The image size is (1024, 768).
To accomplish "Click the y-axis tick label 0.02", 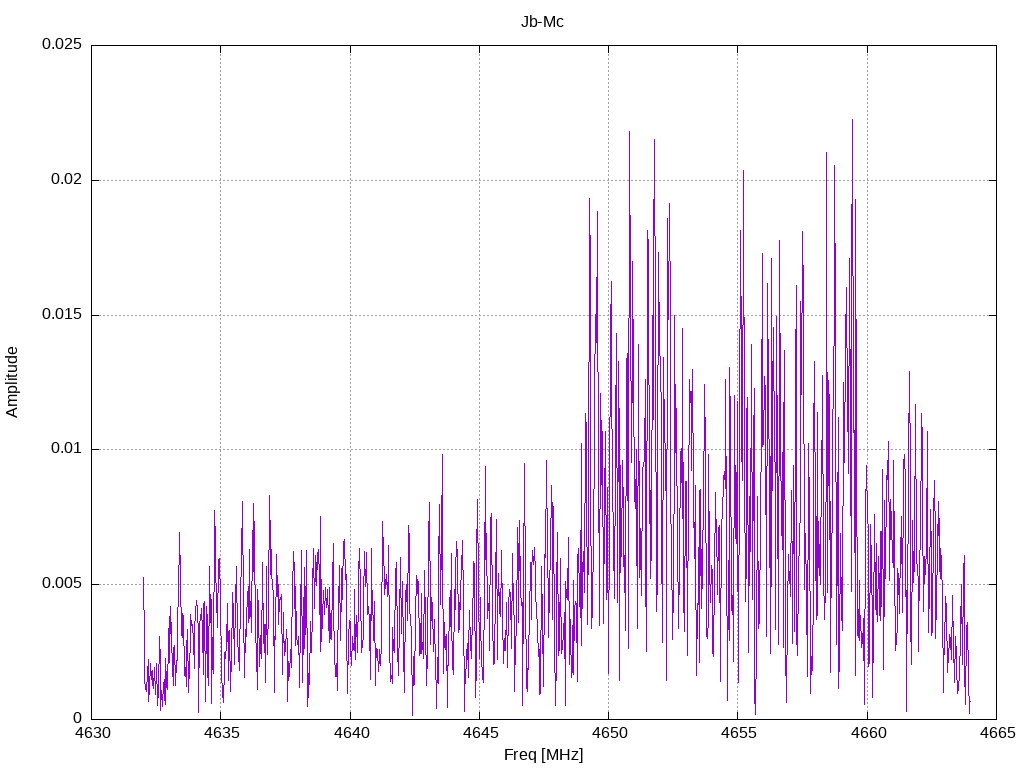I will pos(67,180).
